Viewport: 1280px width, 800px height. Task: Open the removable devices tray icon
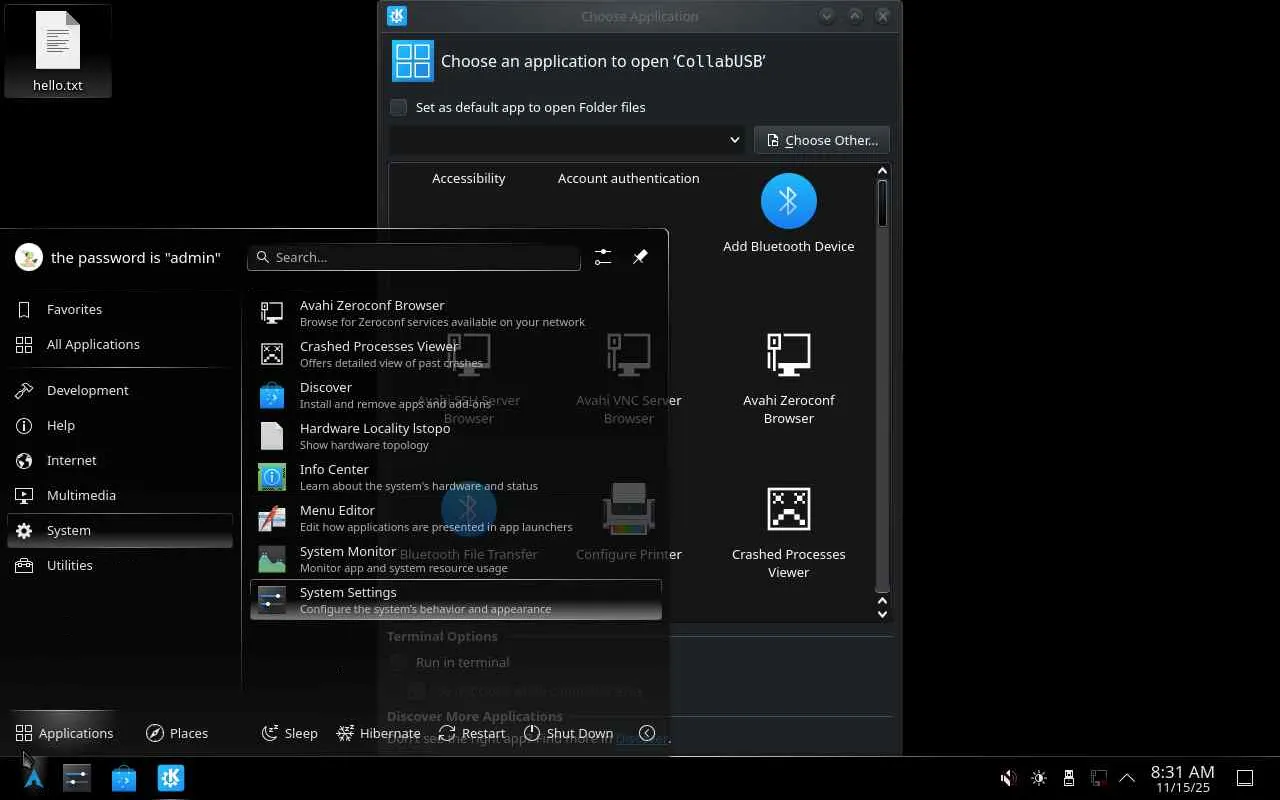(x=1069, y=778)
